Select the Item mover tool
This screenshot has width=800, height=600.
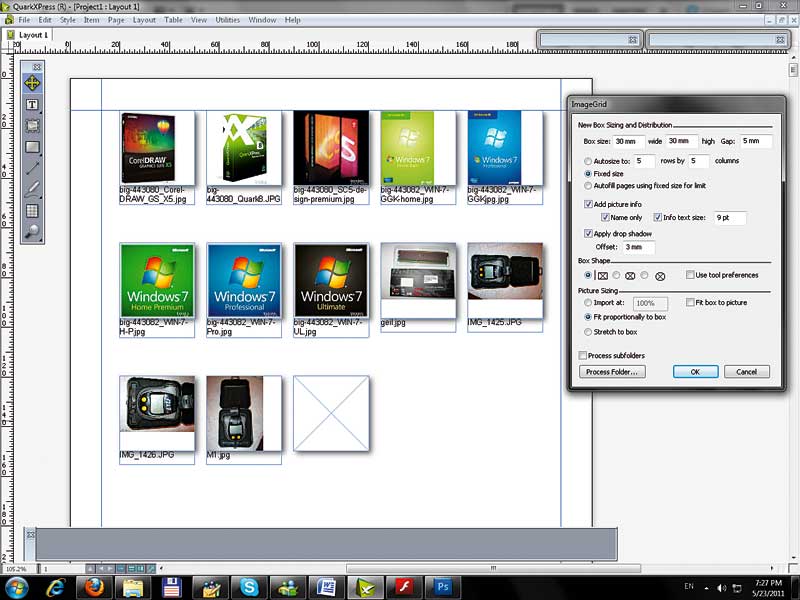32,83
